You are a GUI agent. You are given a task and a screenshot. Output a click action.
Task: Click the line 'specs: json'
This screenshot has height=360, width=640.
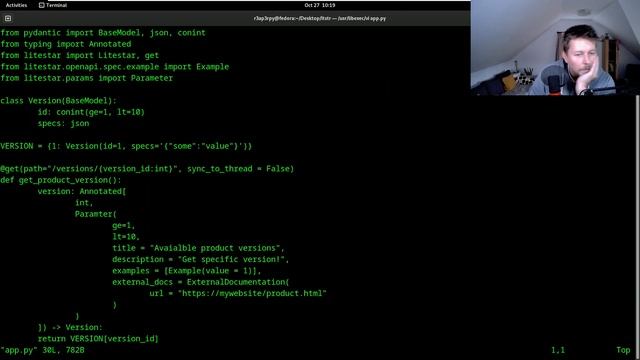(x=63, y=123)
